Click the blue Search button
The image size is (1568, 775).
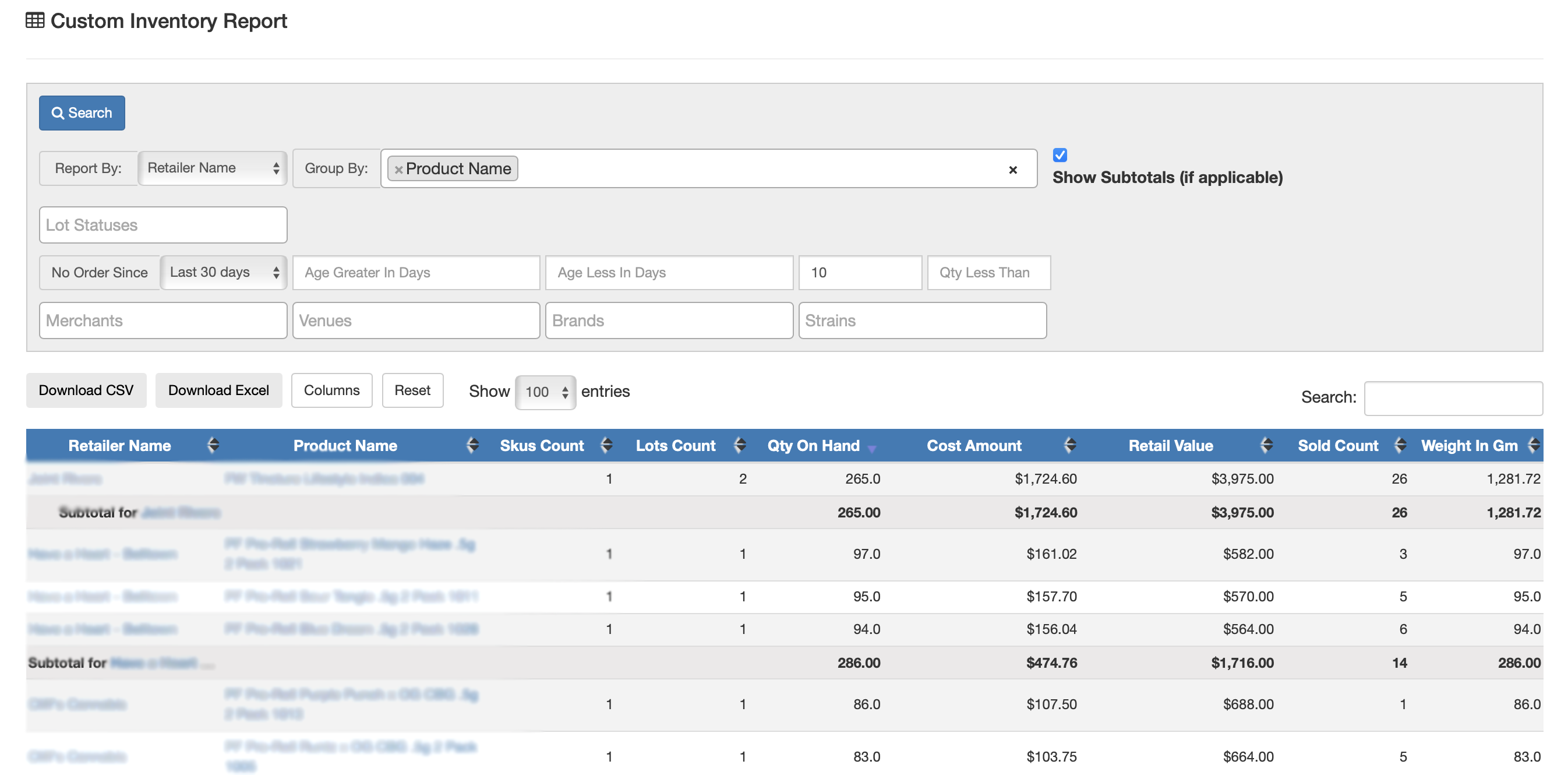82,112
